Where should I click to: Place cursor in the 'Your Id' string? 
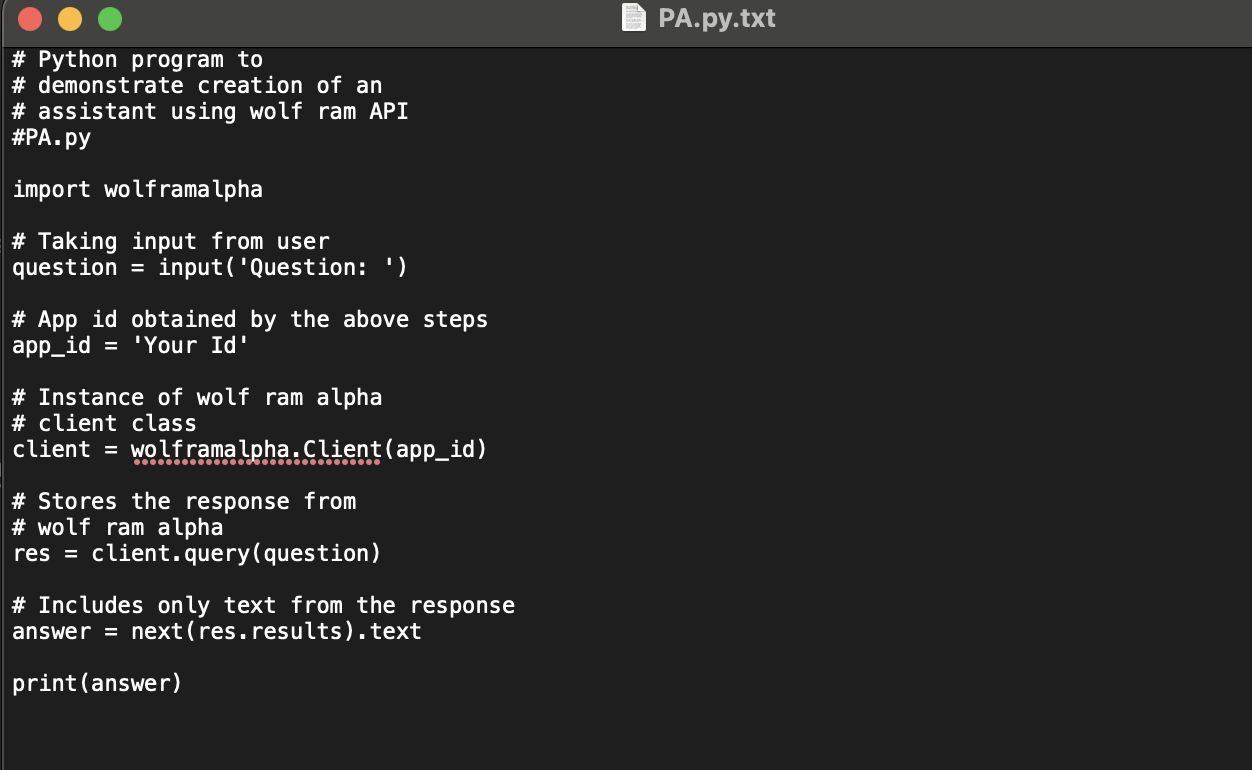point(197,345)
